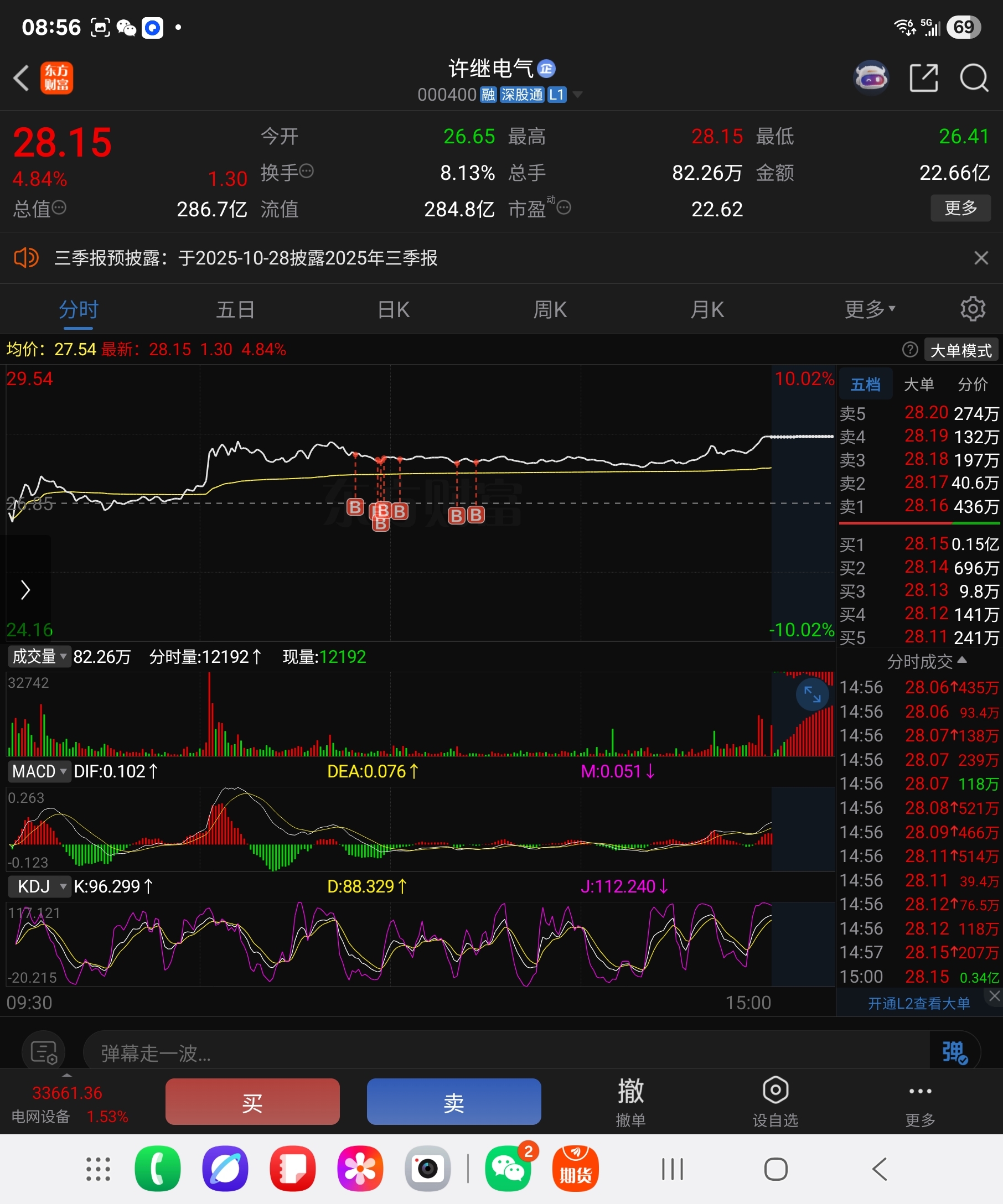Viewport: 1003px width, 1204px height.
Task: Tap the 卖1 row at 28.16
Action: point(919,506)
